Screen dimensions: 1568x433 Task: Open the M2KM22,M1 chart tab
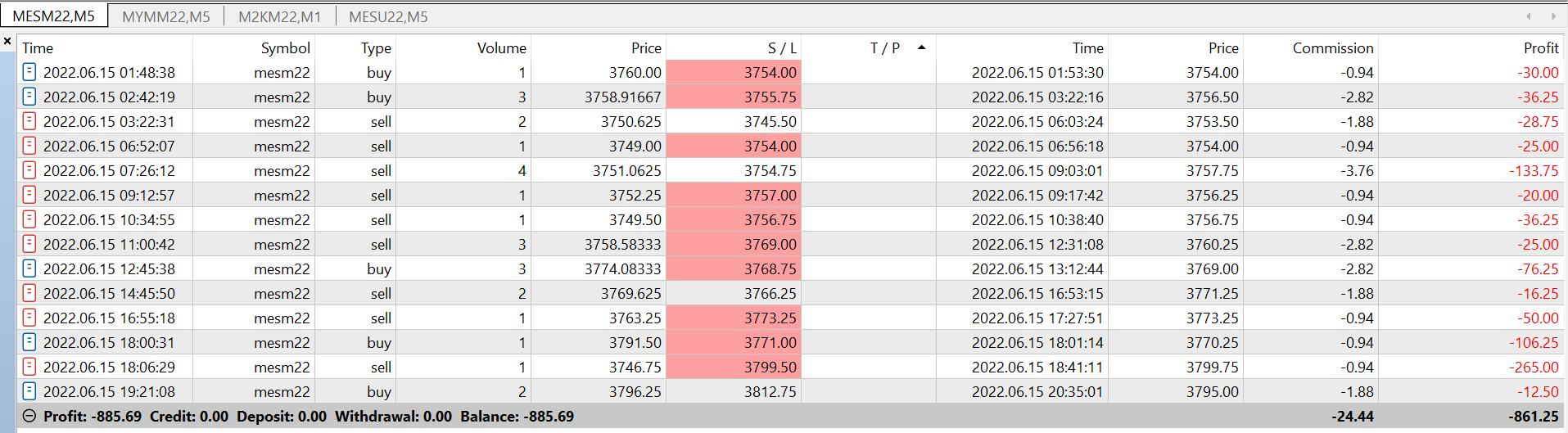click(279, 16)
